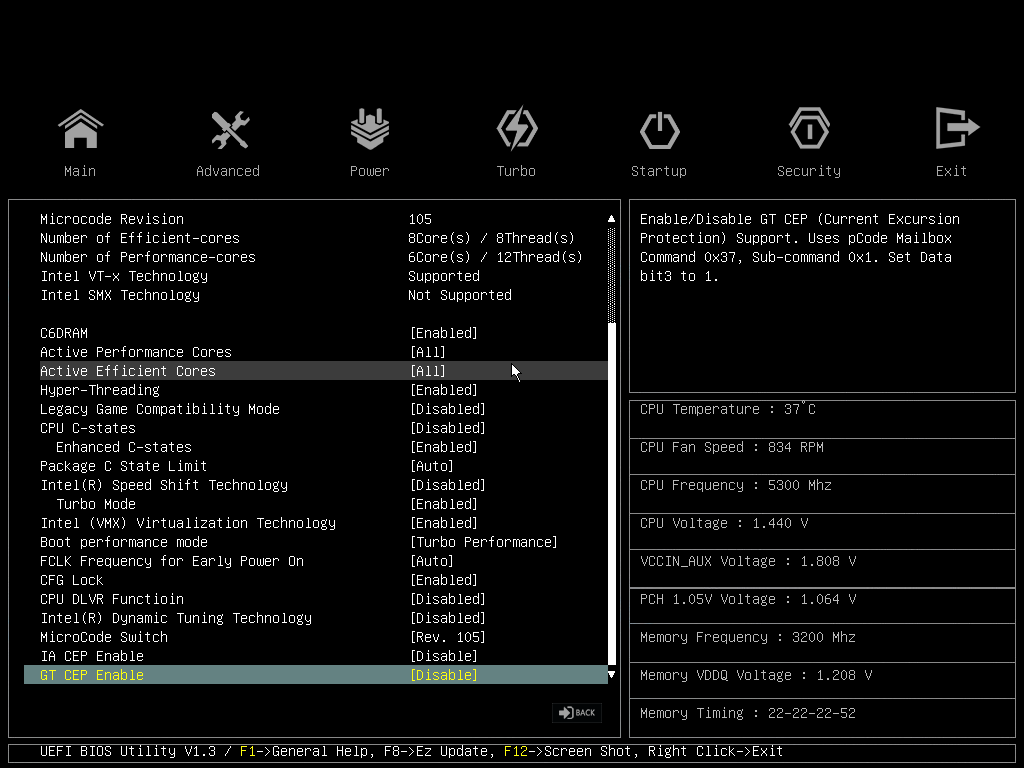The image size is (1024, 768).
Task: Click the Main home icon
Action: click(x=80, y=130)
